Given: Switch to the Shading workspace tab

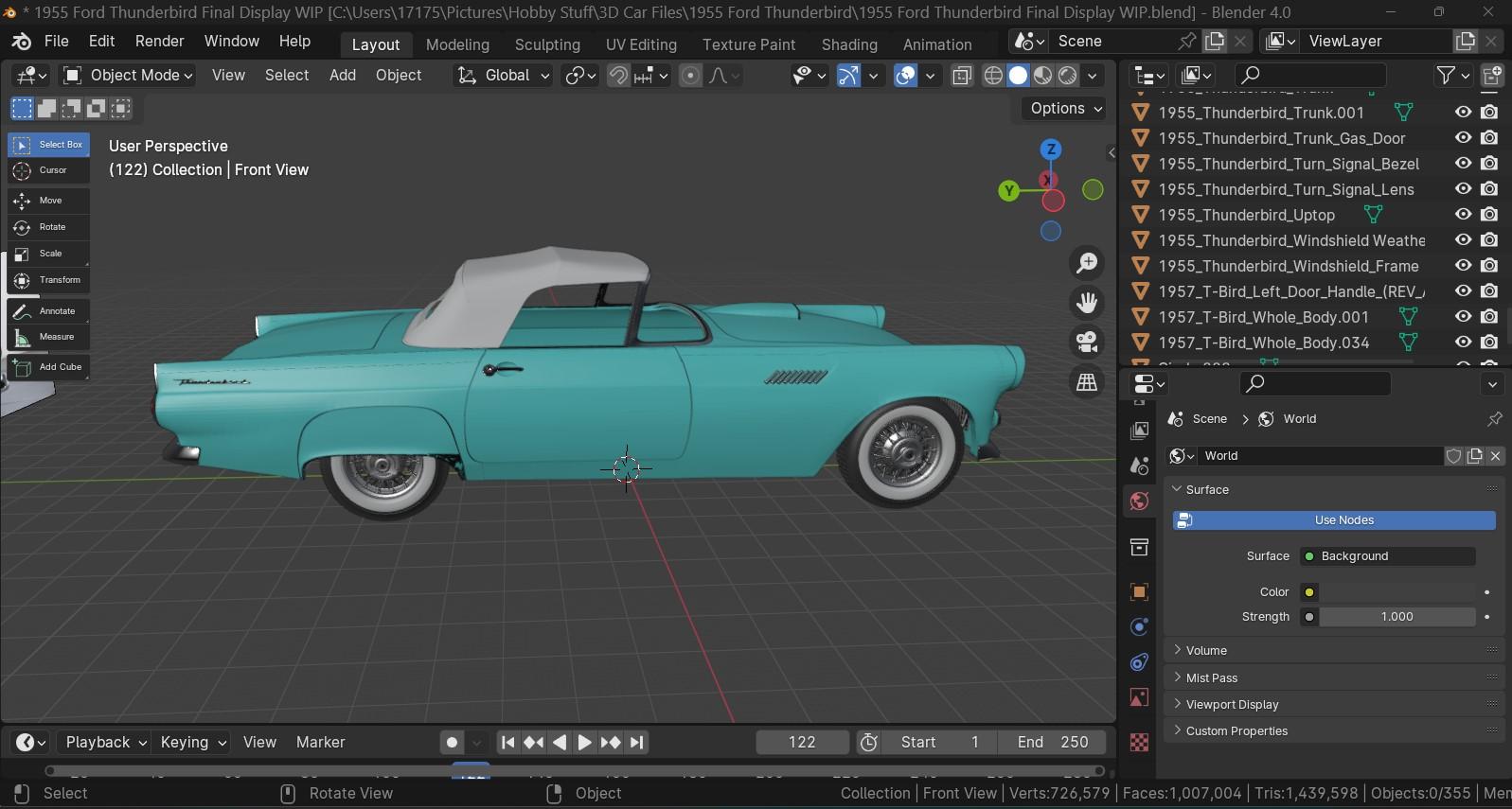Looking at the screenshot, I should 849,44.
